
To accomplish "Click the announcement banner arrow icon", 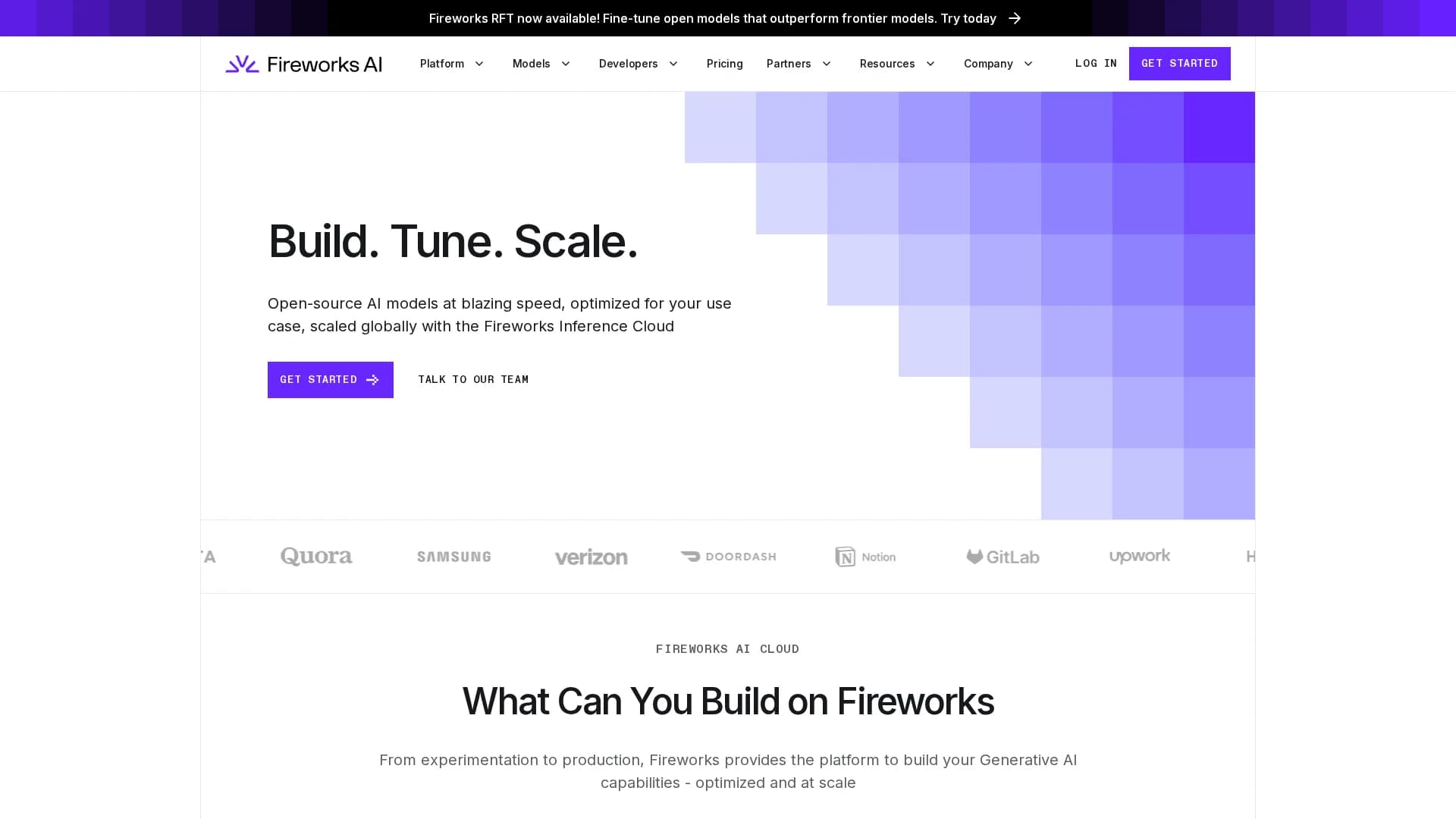I will click(x=1015, y=18).
